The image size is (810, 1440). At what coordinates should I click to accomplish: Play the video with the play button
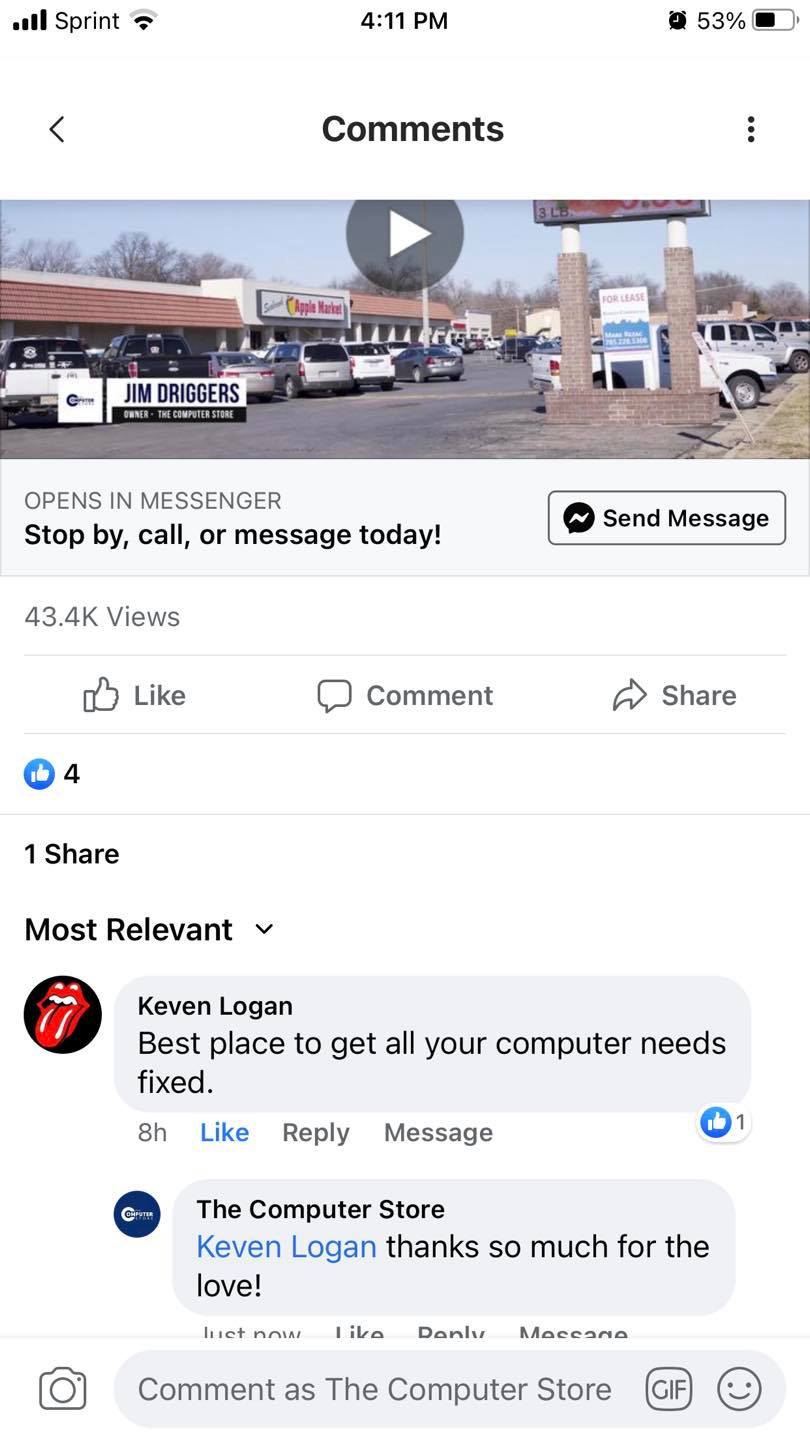click(405, 234)
